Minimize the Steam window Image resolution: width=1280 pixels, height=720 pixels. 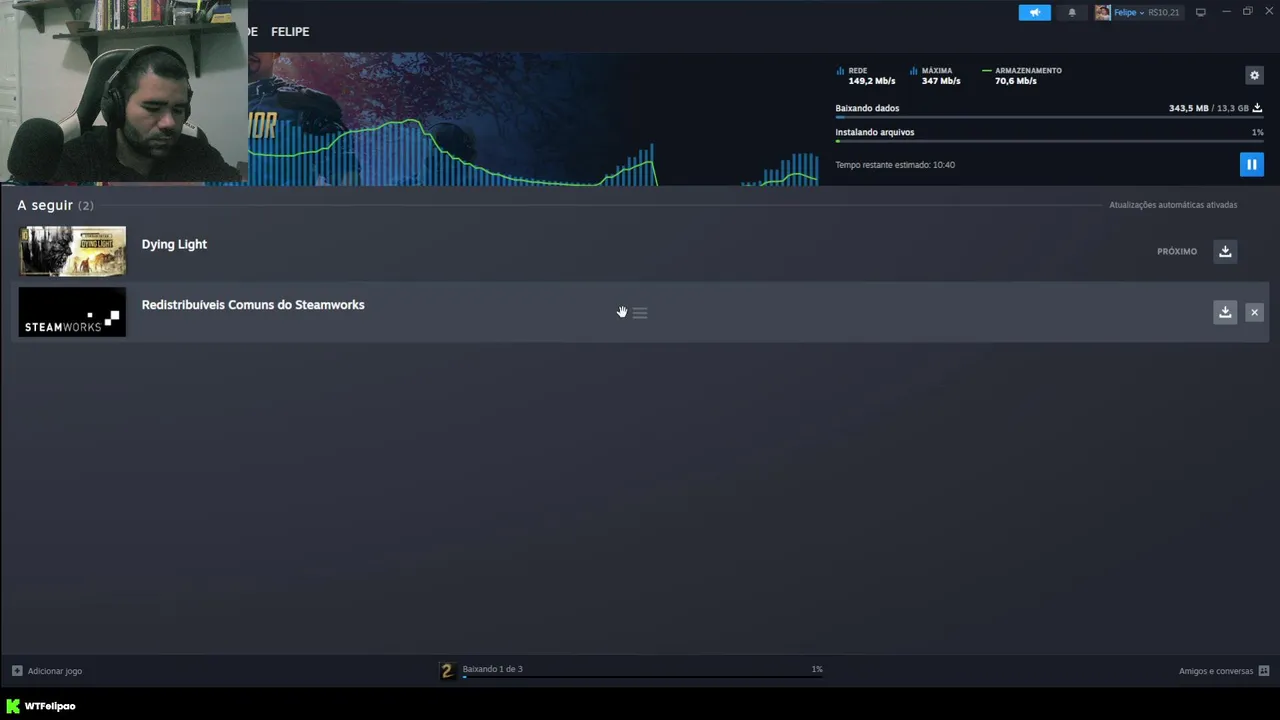point(1226,12)
